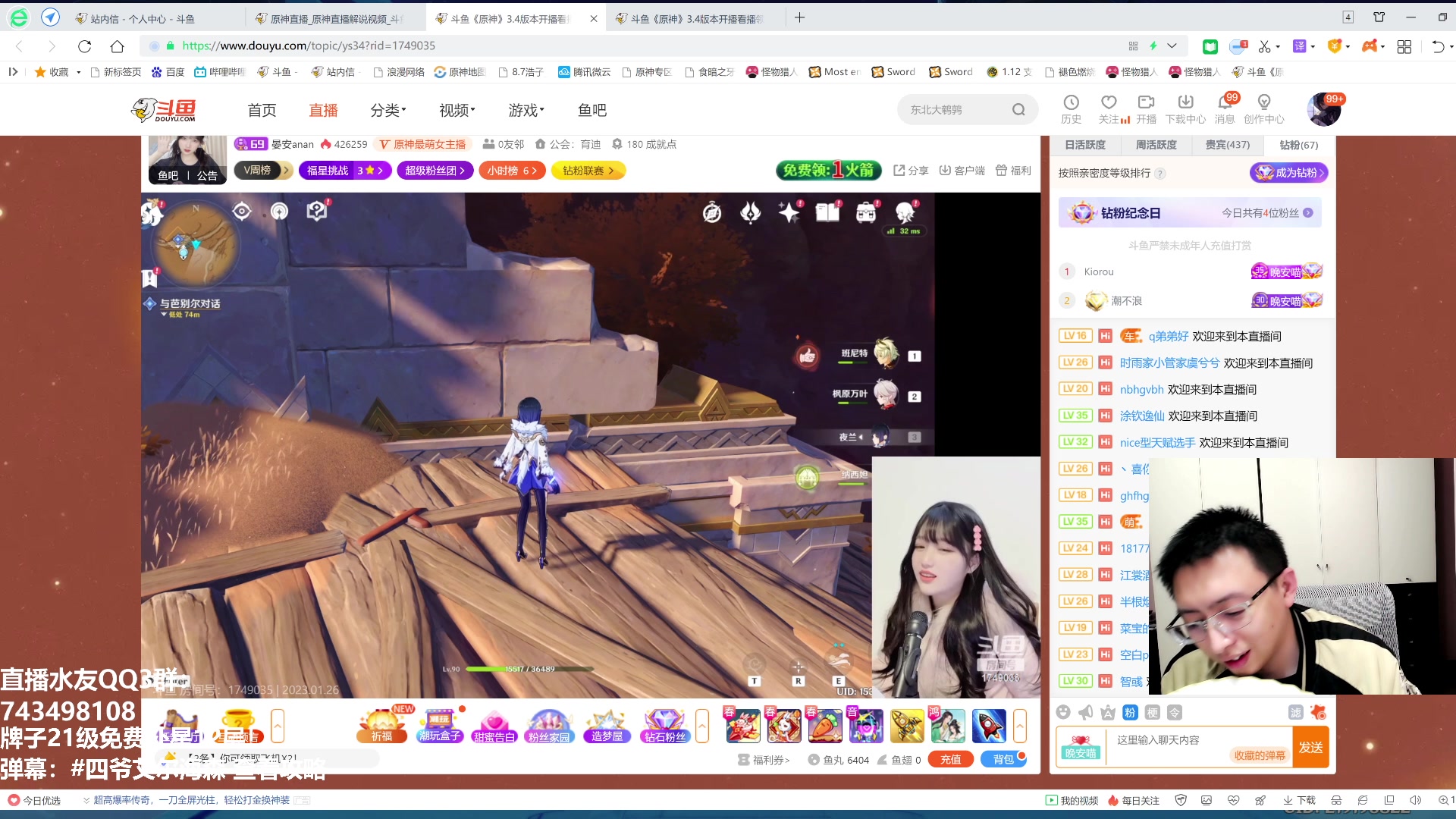This screenshot has width=1456, height=819.
Task: Toggle the 晚安喵 fan badge selector
Action: (x=1080, y=746)
